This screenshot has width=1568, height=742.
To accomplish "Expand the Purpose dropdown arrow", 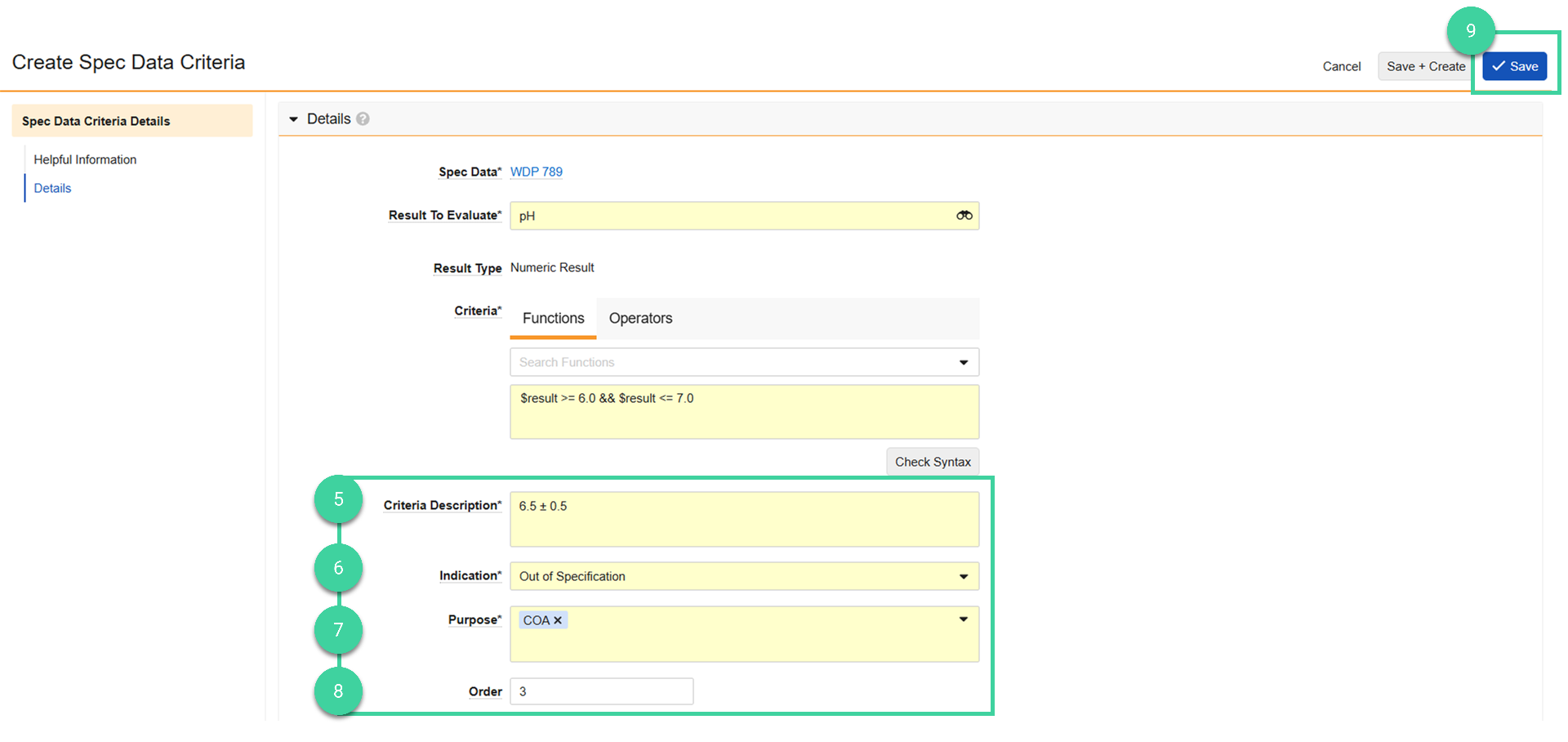I will click(964, 619).
